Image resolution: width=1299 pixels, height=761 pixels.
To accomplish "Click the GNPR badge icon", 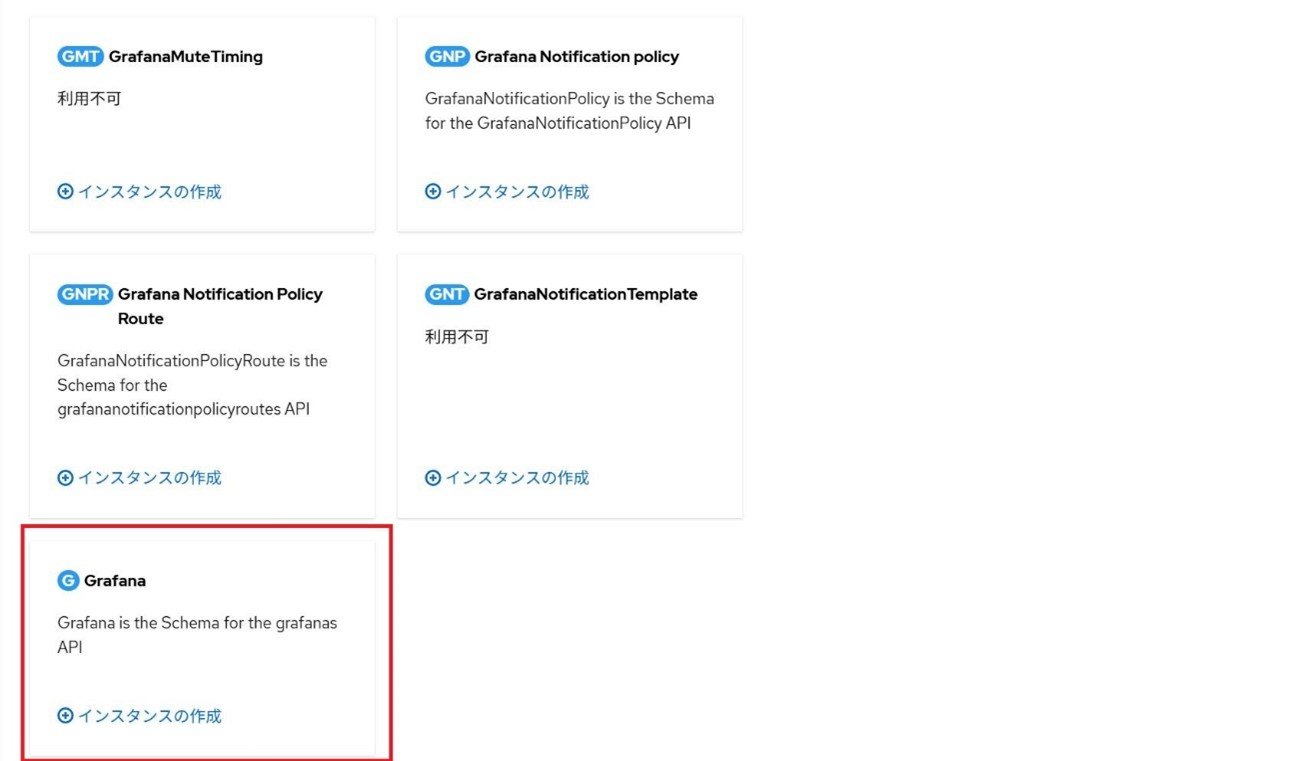I will [x=85, y=294].
